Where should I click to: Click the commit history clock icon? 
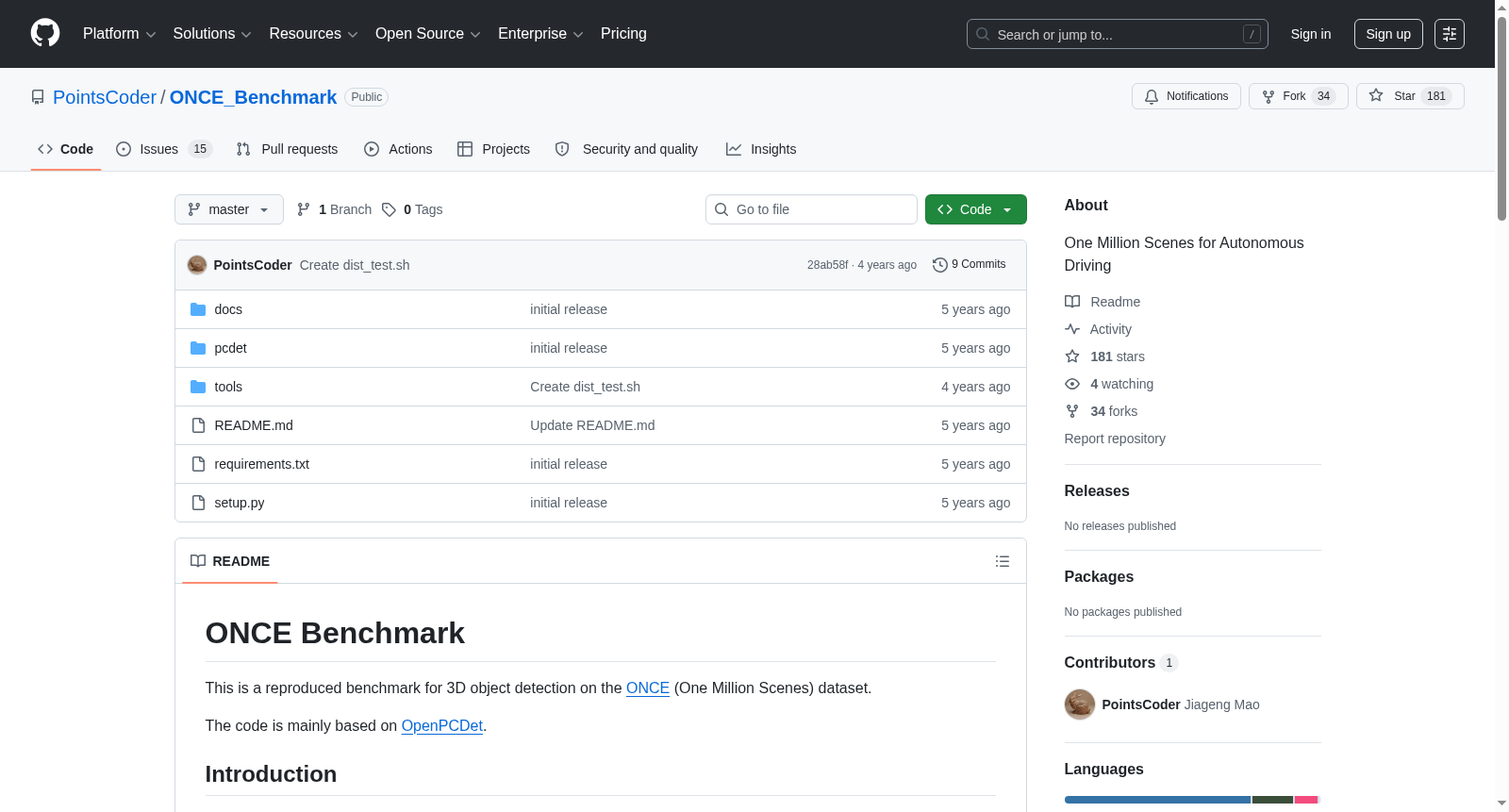[x=939, y=265]
